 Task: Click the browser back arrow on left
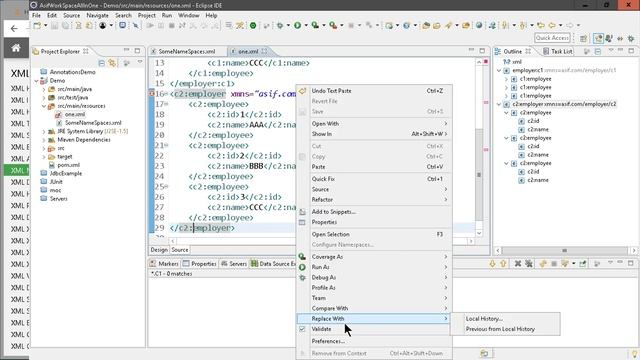click(14, 29)
